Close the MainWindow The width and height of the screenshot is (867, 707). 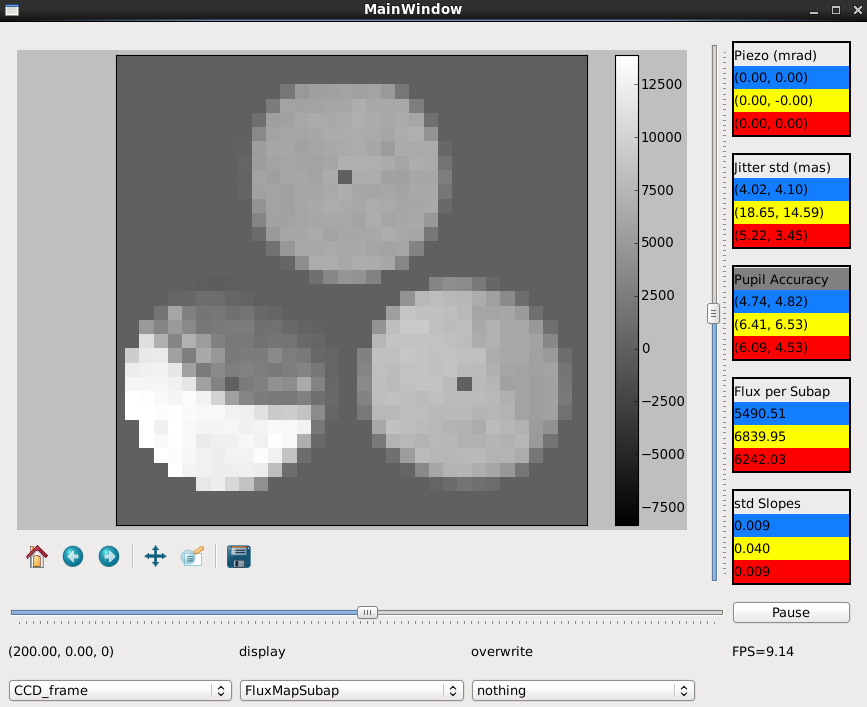tap(858, 10)
